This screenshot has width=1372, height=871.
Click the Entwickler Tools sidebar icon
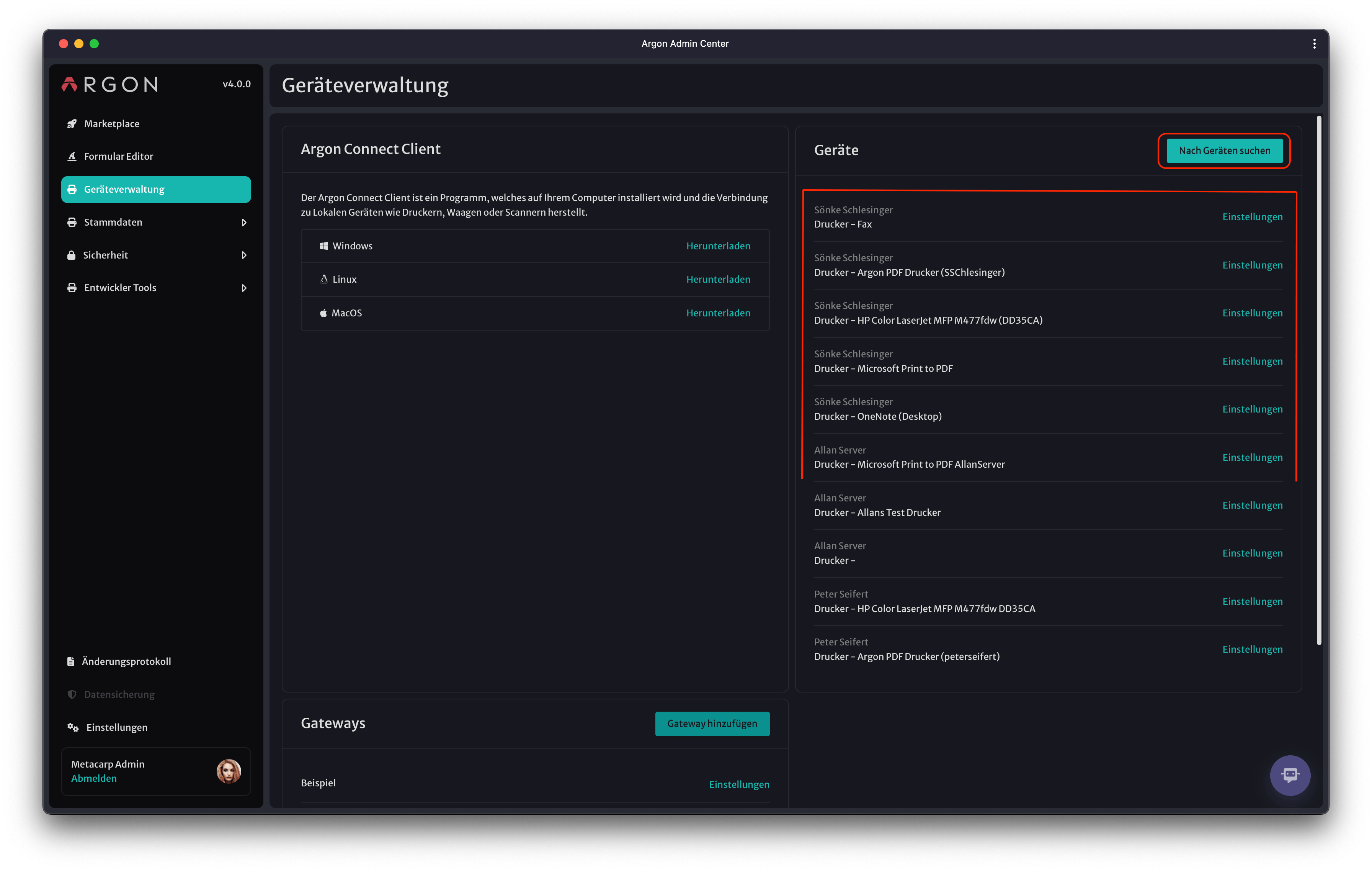click(72, 288)
